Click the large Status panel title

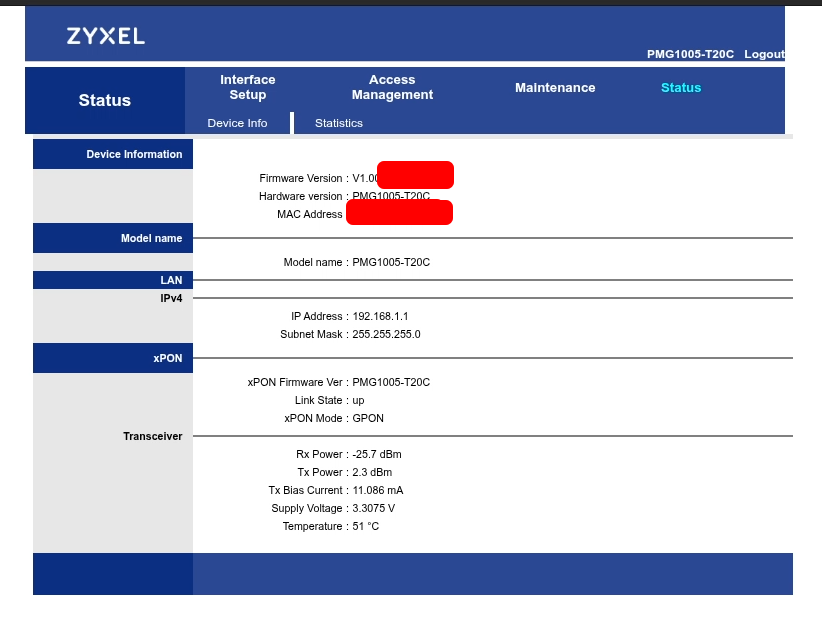pos(104,100)
